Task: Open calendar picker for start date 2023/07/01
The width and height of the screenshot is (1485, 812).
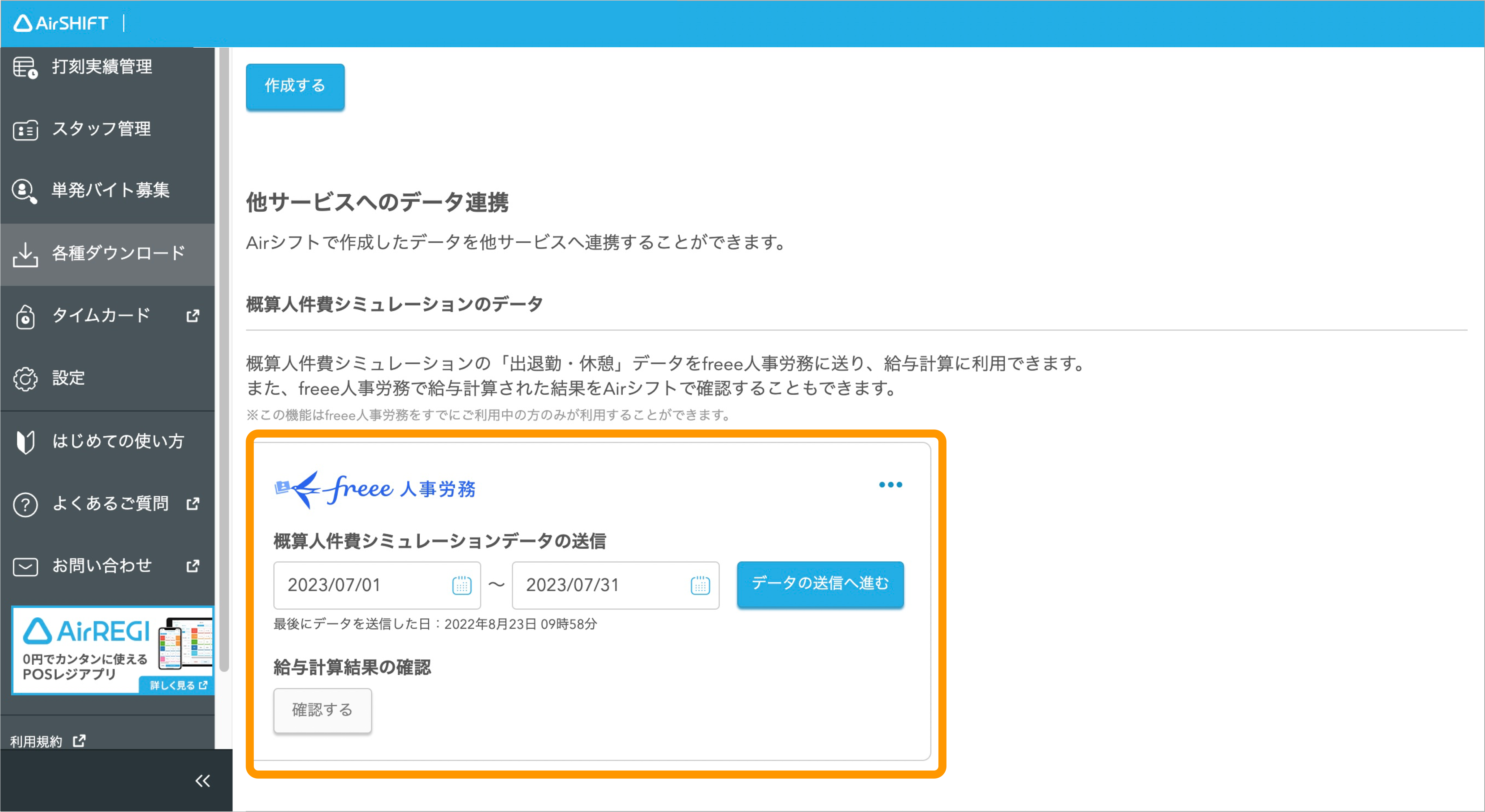Action: pos(462,585)
